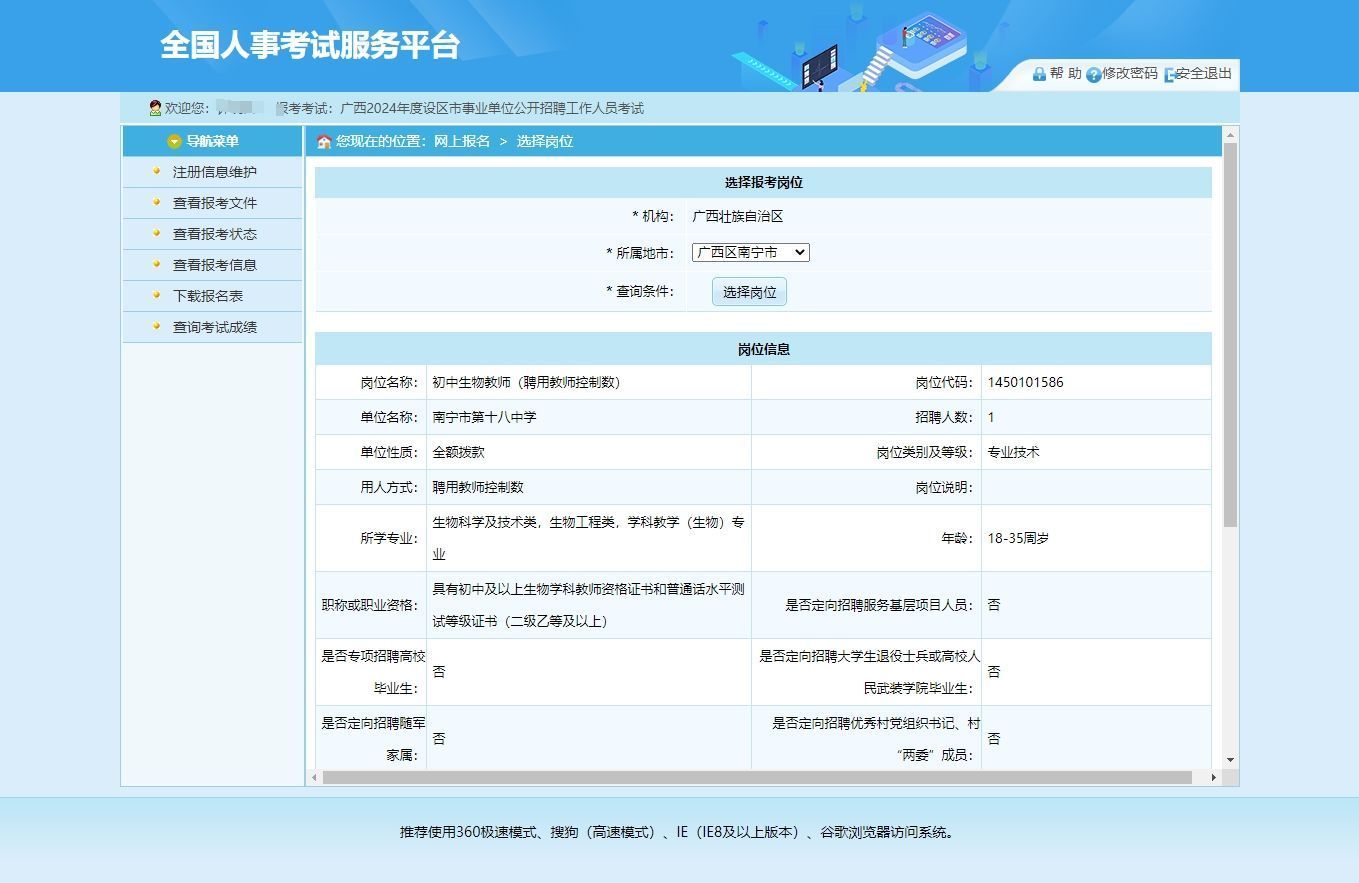This screenshot has height=883, width=1359.
Task: Open the 所属地市 dropdown showing 广西区南宁市
Action: 750,253
